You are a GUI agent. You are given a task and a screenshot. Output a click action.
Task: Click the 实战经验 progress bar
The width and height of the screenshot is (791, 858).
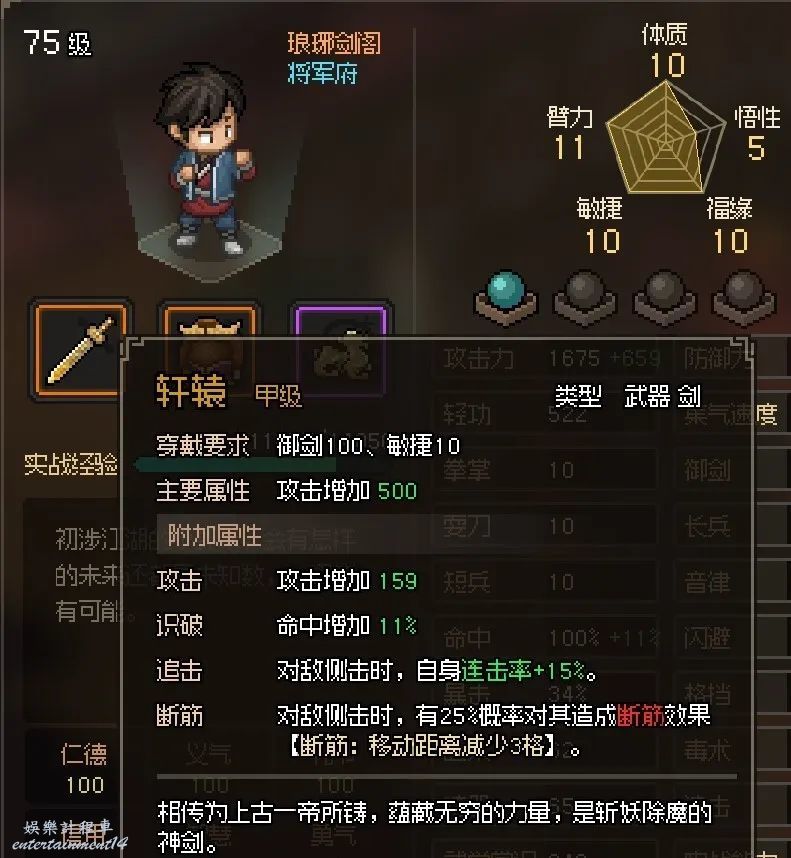(x=235, y=465)
